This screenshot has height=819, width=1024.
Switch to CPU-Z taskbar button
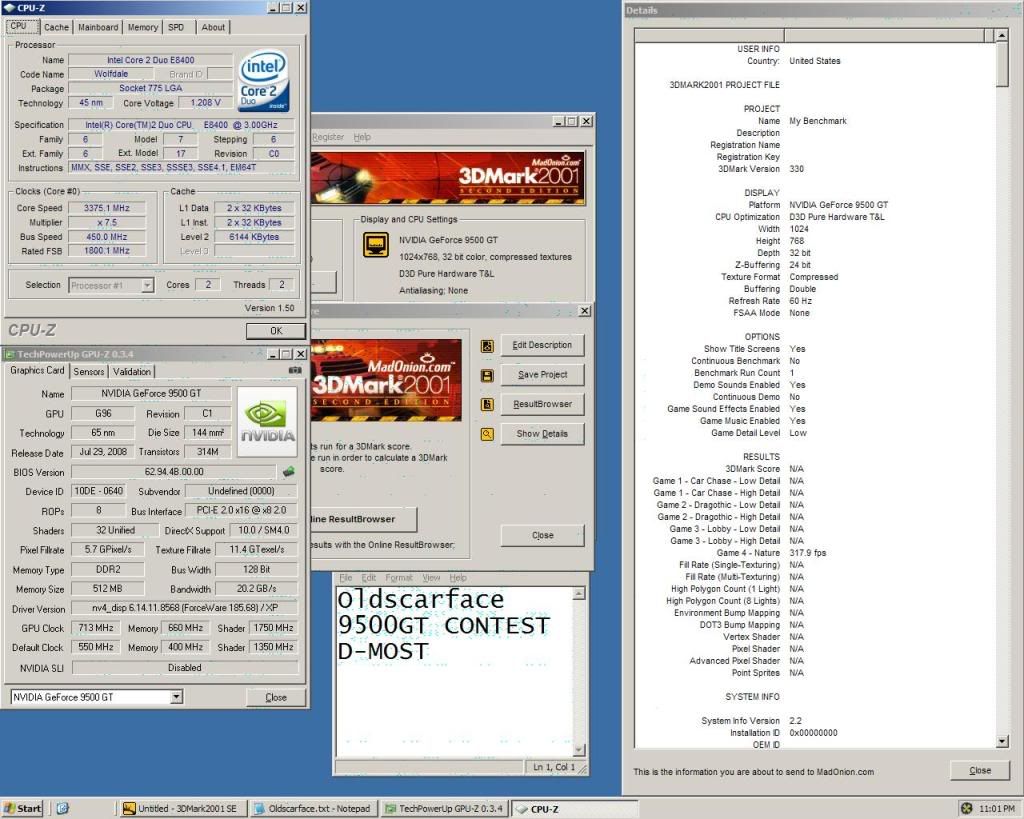pyautogui.click(x=575, y=809)
